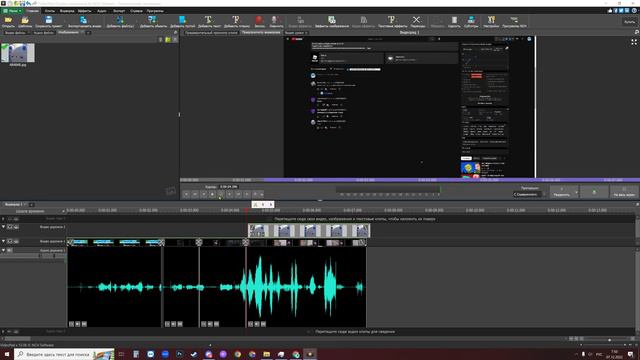Open the timeline scale dropdown arrow
Image resolution: width=640 pixels, height=360 pixels.
pyautogui.click(x=63, y=211)
